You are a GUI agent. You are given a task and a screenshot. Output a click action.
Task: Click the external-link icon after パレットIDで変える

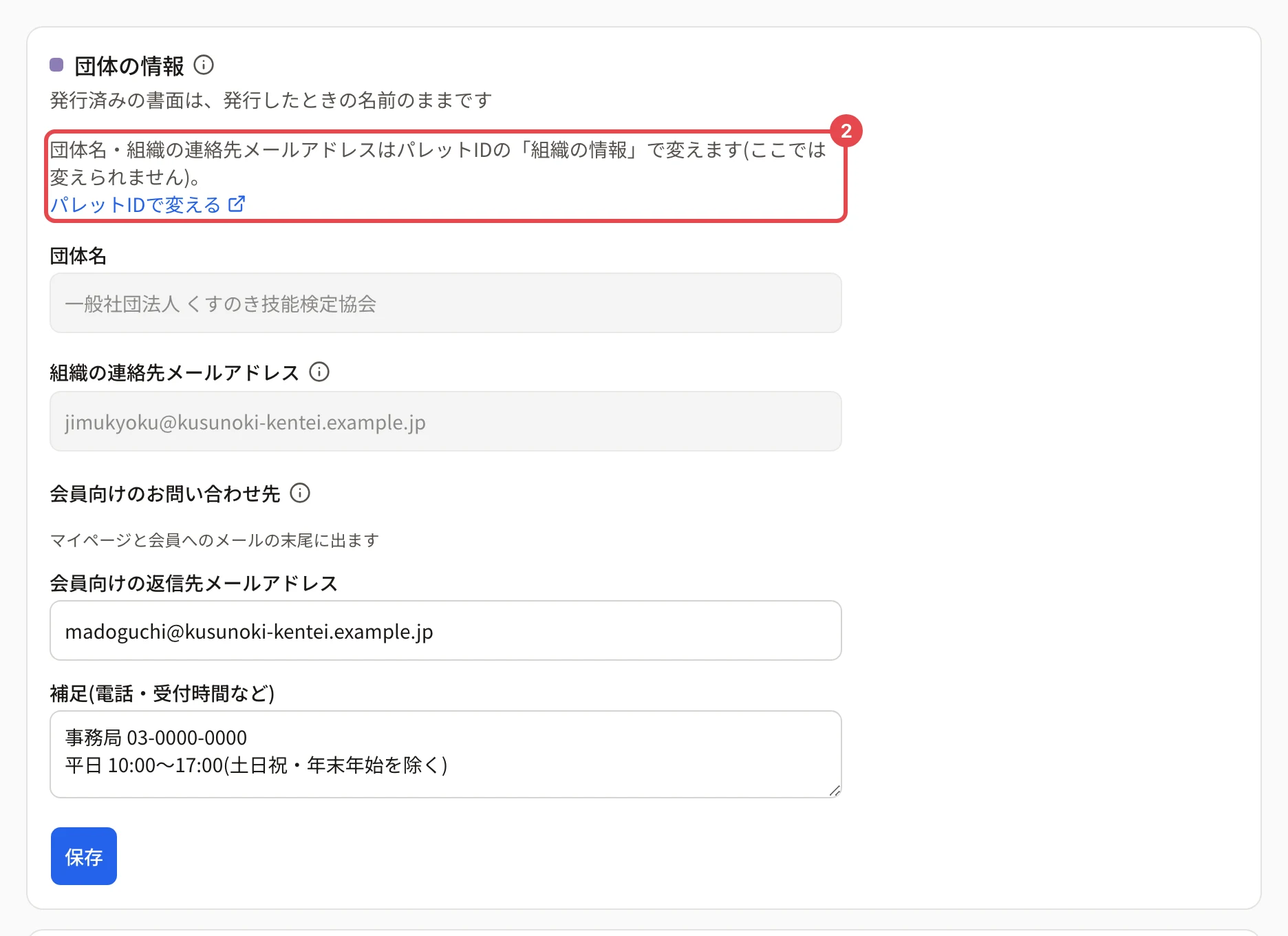(237, 204)
